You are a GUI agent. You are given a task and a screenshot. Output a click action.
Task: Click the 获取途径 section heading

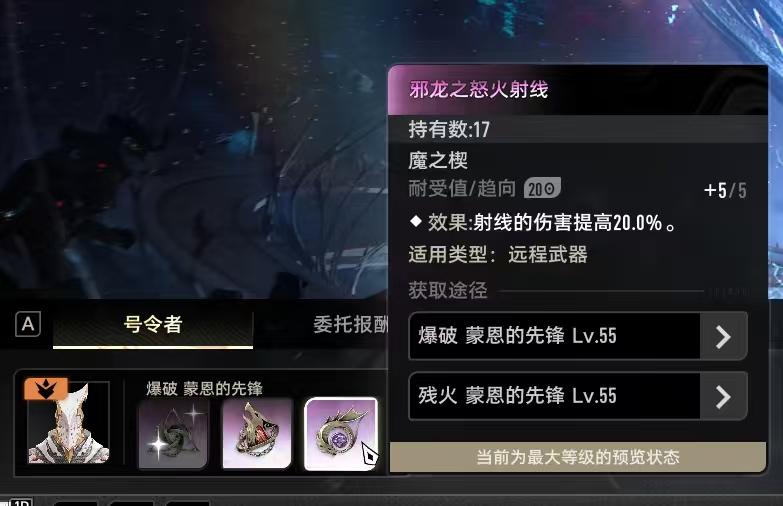click(448, 290)
